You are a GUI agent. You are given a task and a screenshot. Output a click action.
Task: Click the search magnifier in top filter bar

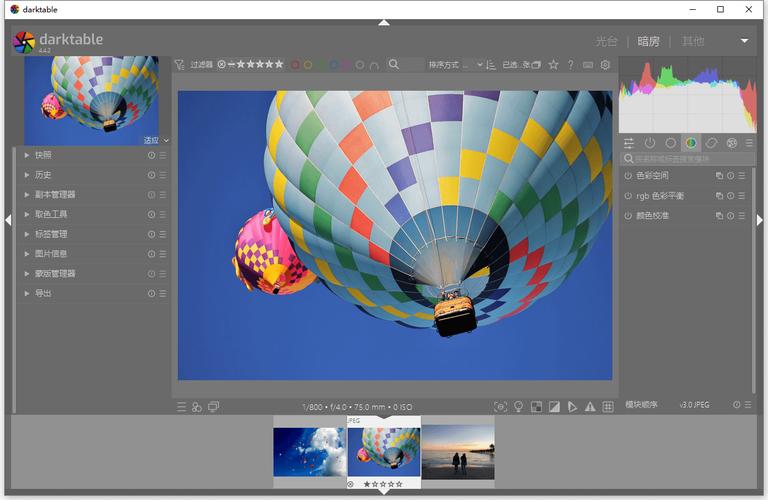point(393,64)
